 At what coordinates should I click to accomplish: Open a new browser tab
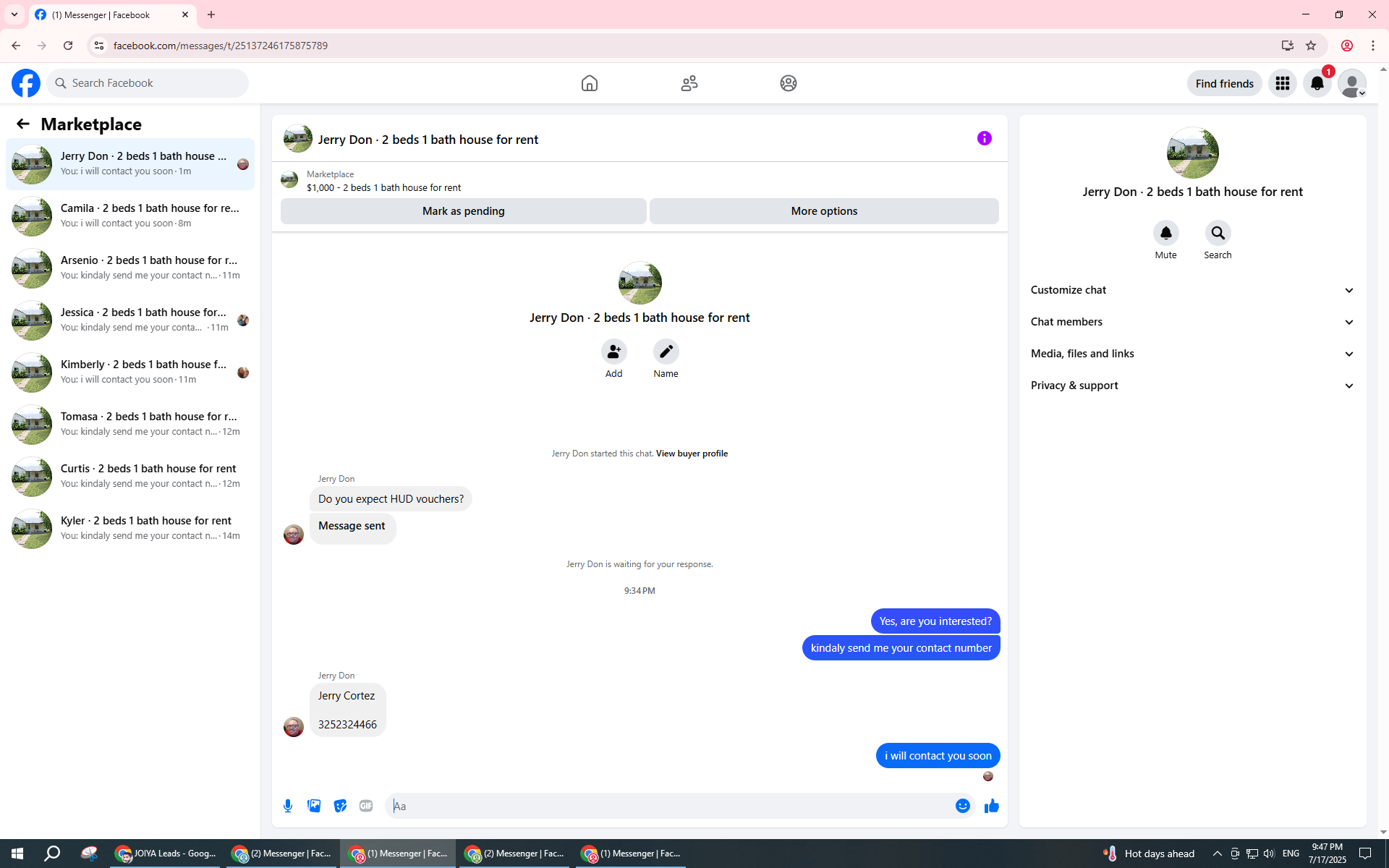(211, 14)
